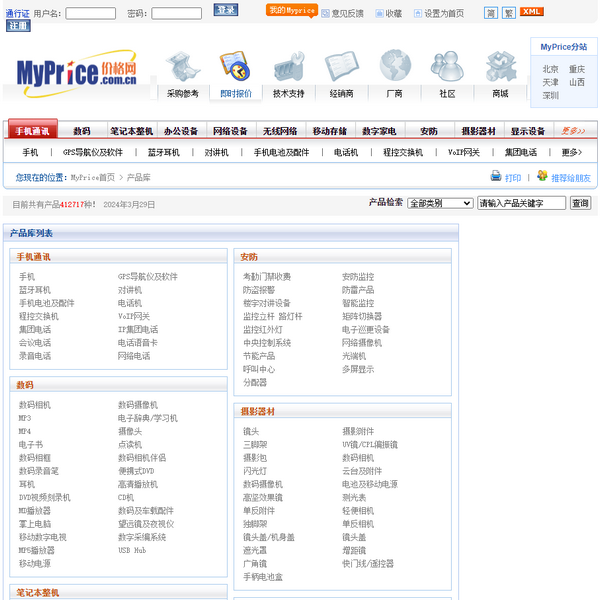The height and width of the screenshot is (600, 600).
Task: Open the 数码相机 link under 数码
Action: 35,405
